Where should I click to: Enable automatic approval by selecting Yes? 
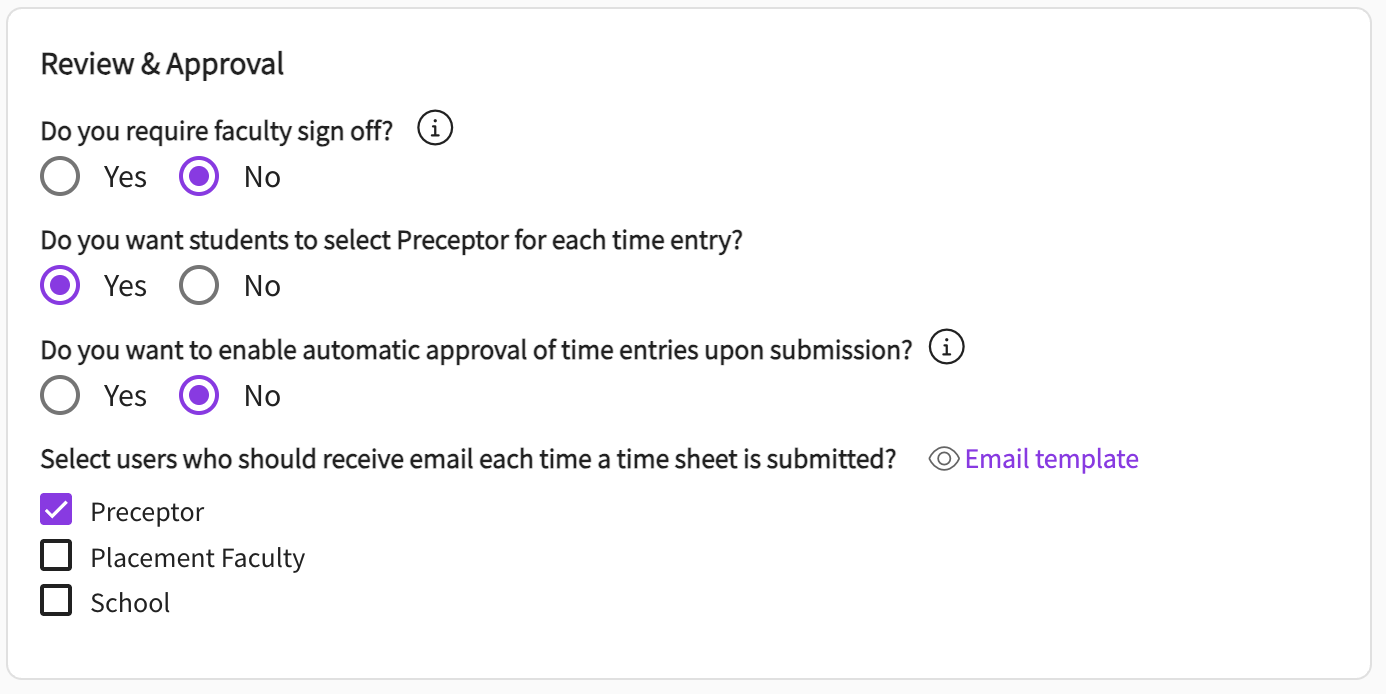coord(60,396)
